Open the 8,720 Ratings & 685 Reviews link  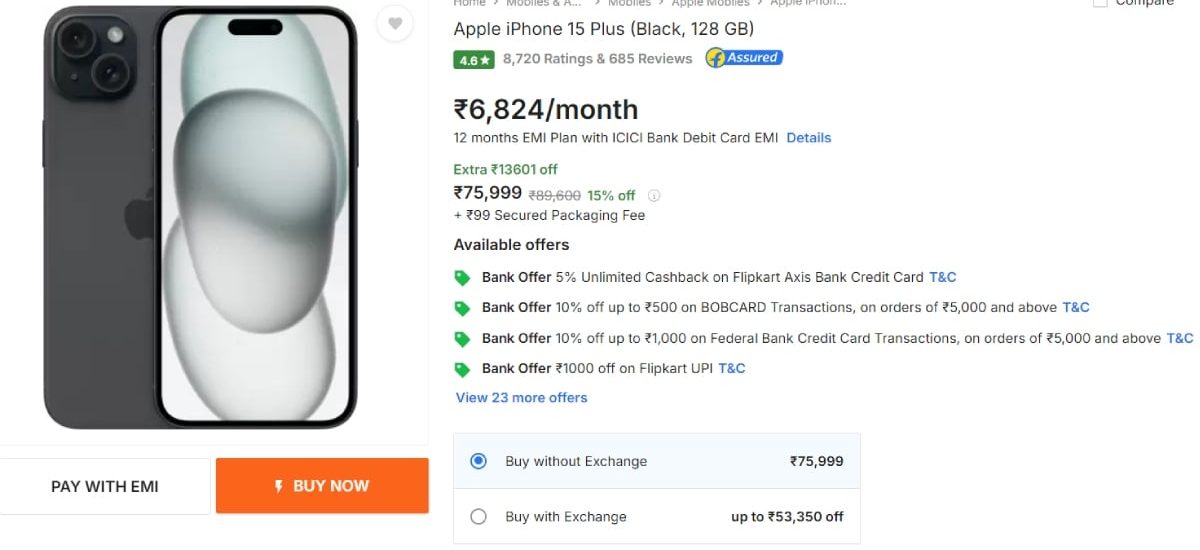[597, 59]
